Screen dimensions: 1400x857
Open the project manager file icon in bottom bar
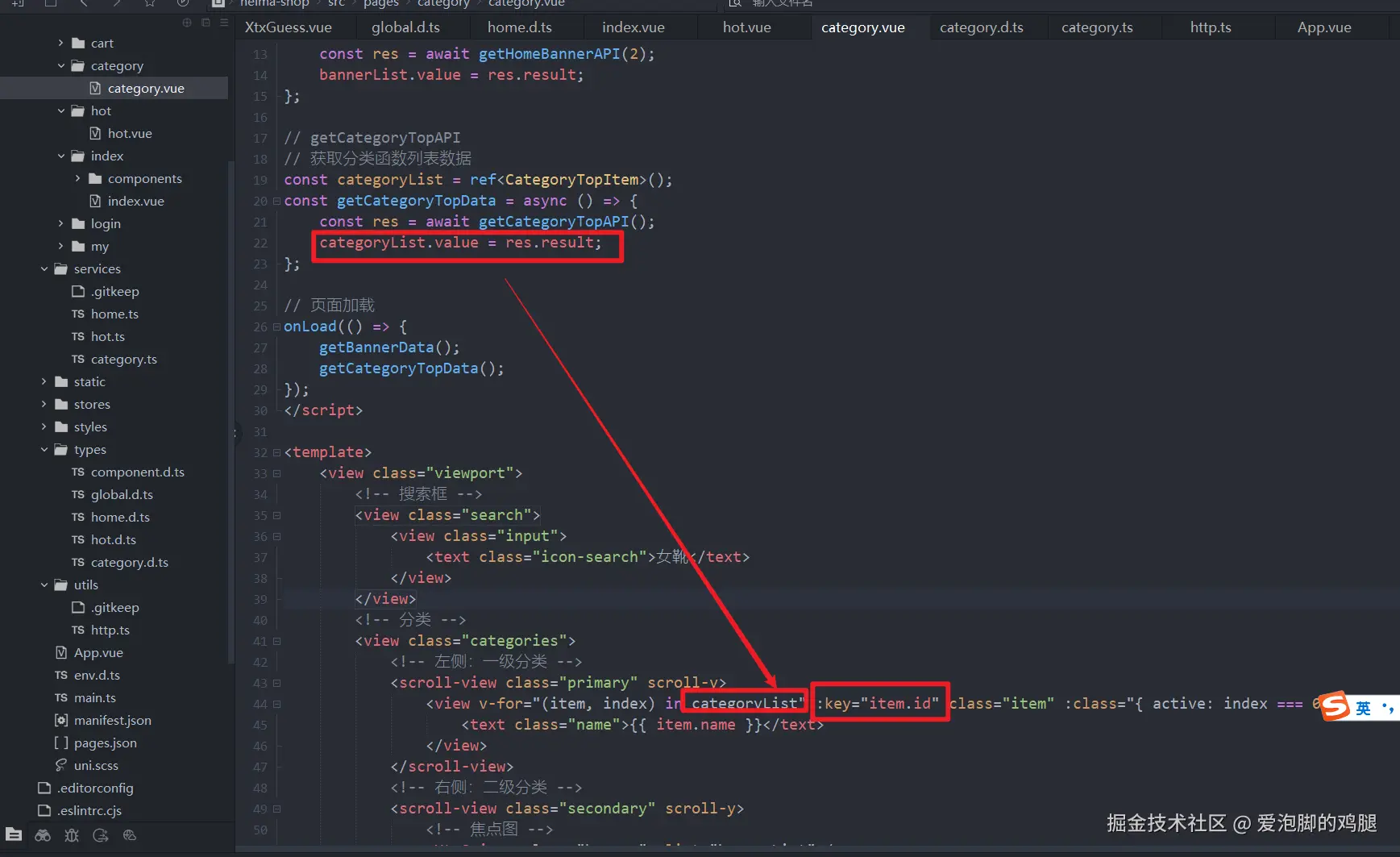14,835
